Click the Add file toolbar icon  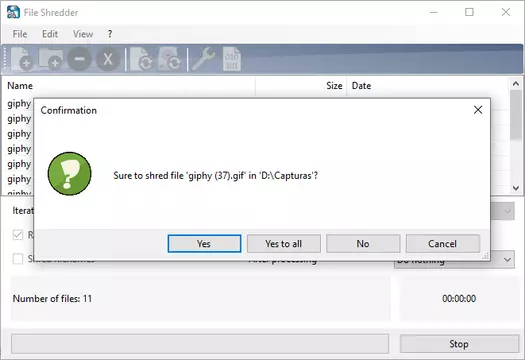[x=22, y=59]
